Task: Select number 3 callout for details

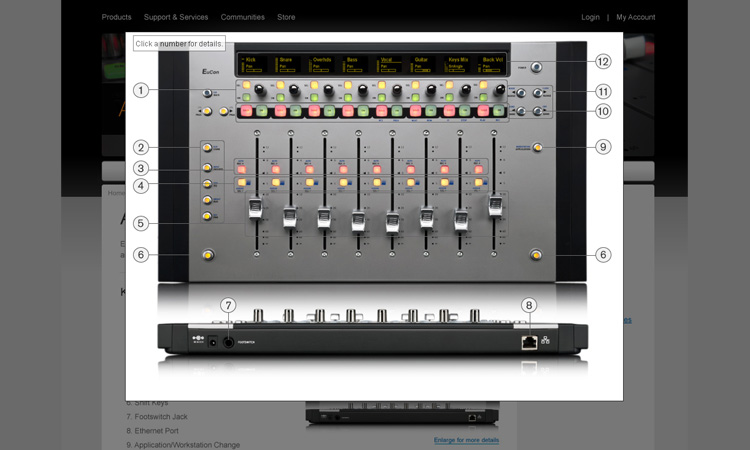Action: pyautogui.click(x=141, y=168)
